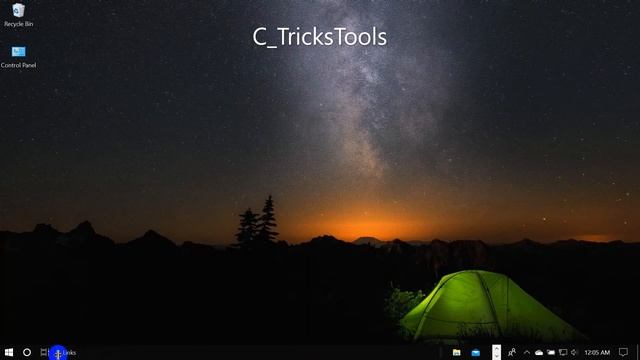The width and height of the screenshot is (640, 360).
Task: Click the speaker volume tray icon
Action: point(574,353)
